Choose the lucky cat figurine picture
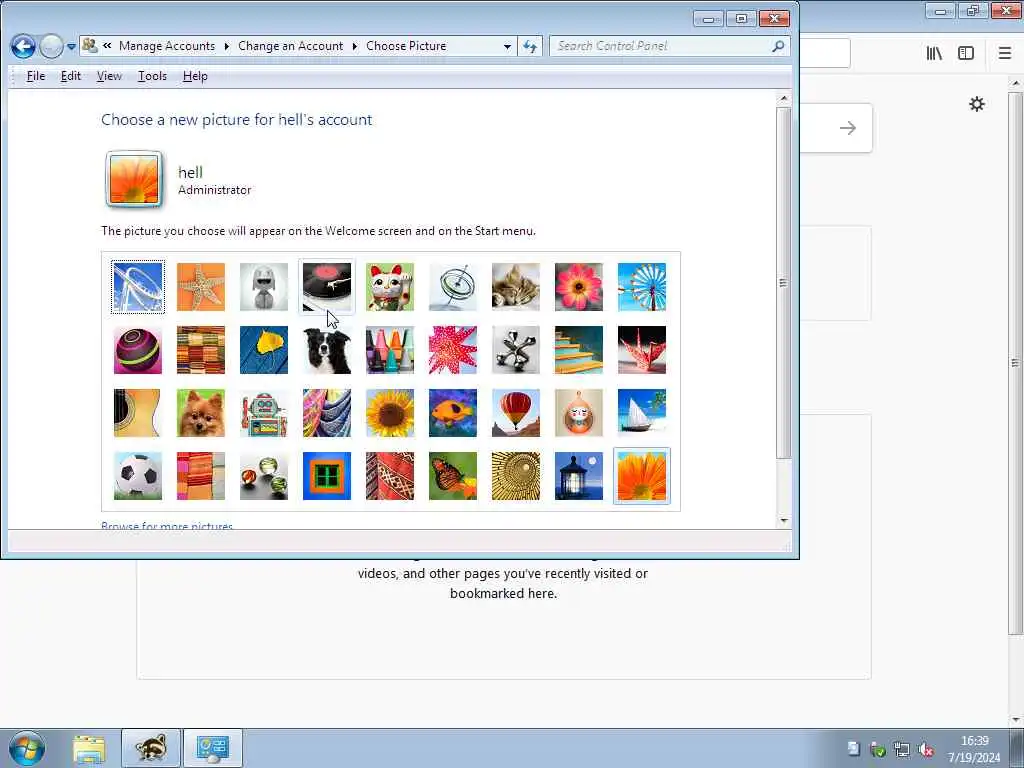Viewport: 1024px width, 768px height. pos(390,287)
